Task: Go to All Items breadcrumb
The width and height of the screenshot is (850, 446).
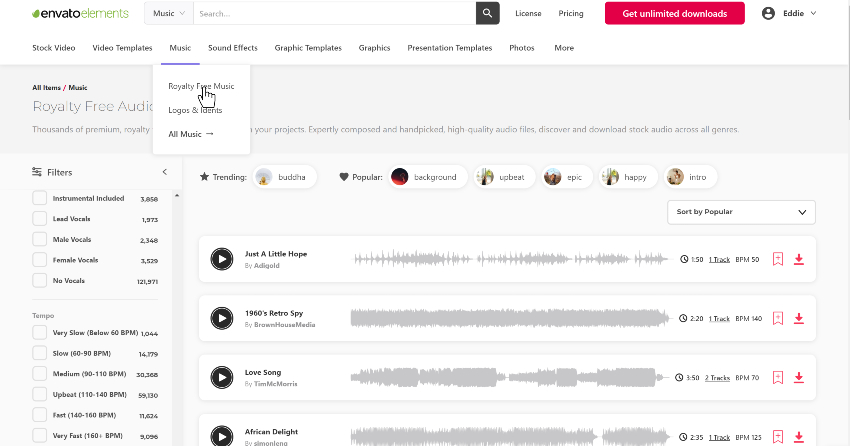Action: point(46,87)
